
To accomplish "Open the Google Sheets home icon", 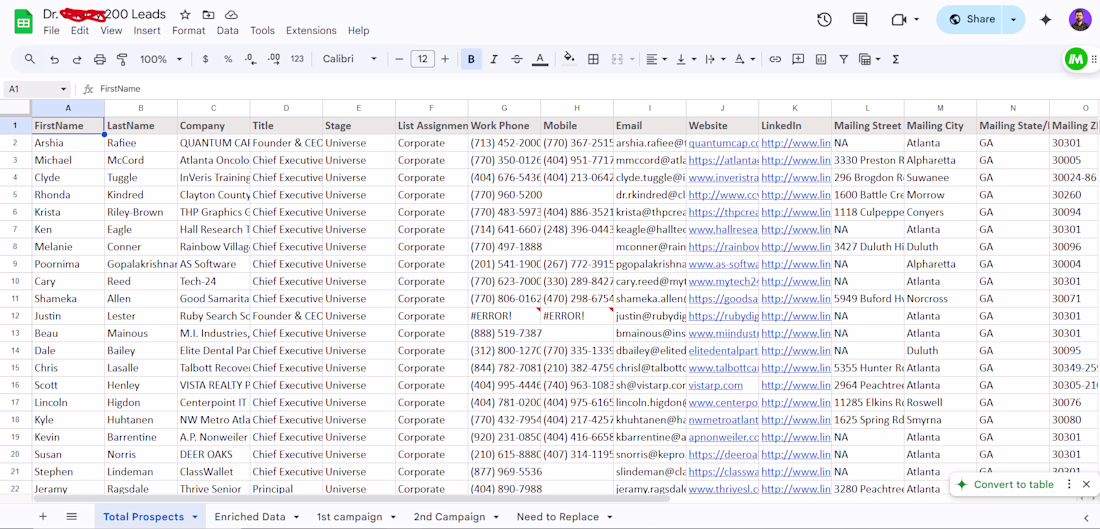I will click(x=23, y=21).
